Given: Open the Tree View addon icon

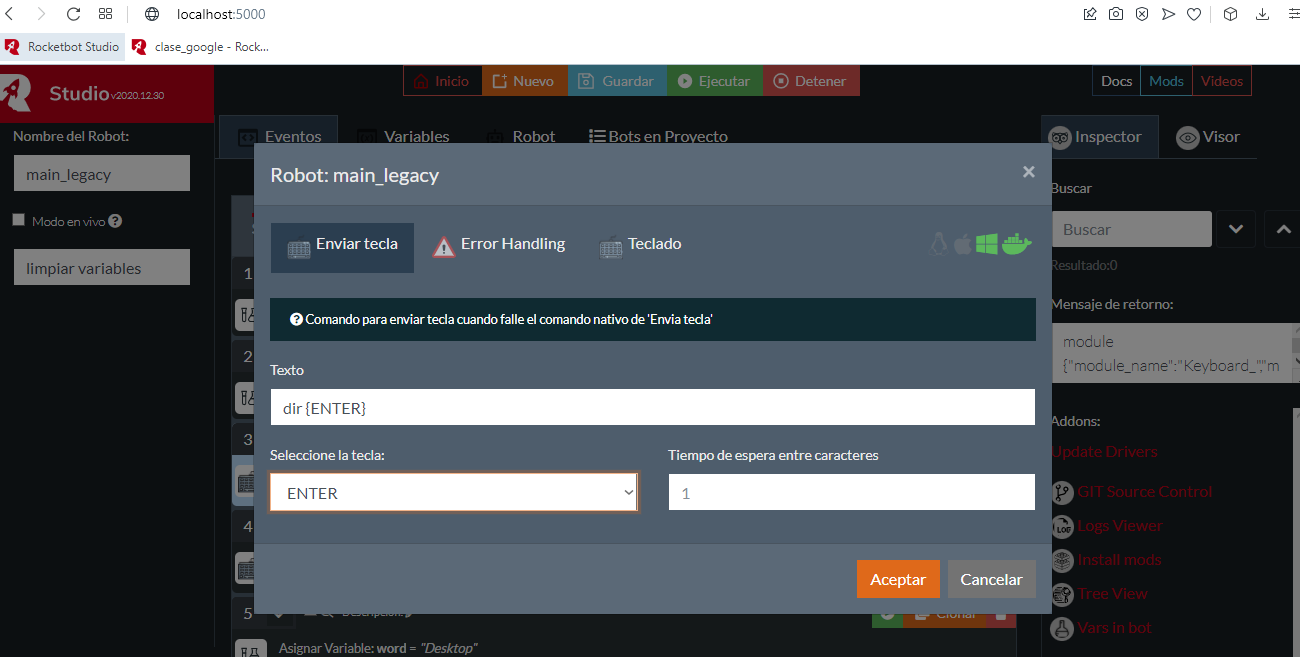Looking at the screenshot, I should (x=1062, y=594).
